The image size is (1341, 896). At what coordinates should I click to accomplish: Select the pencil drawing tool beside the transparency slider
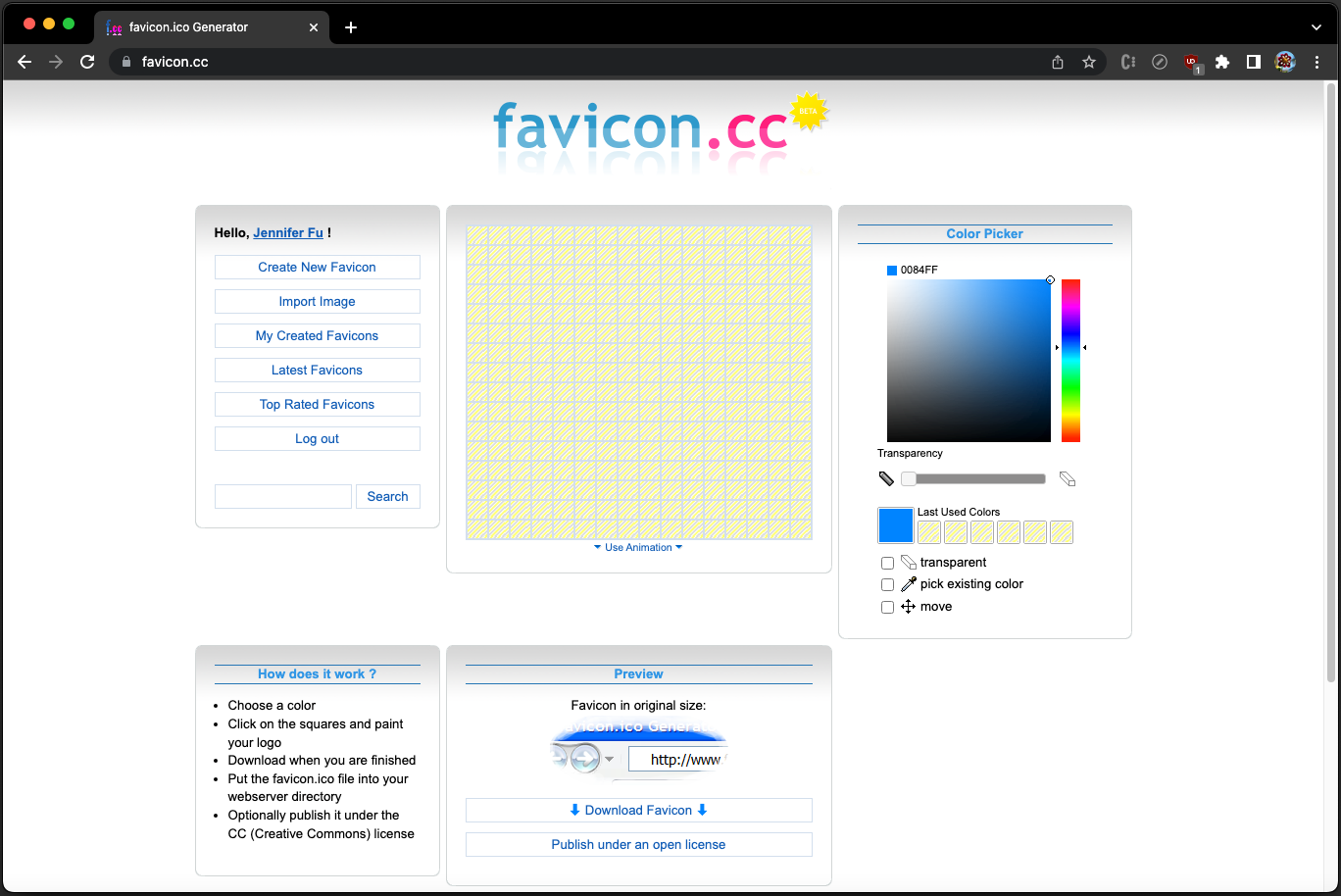point(886,478)
